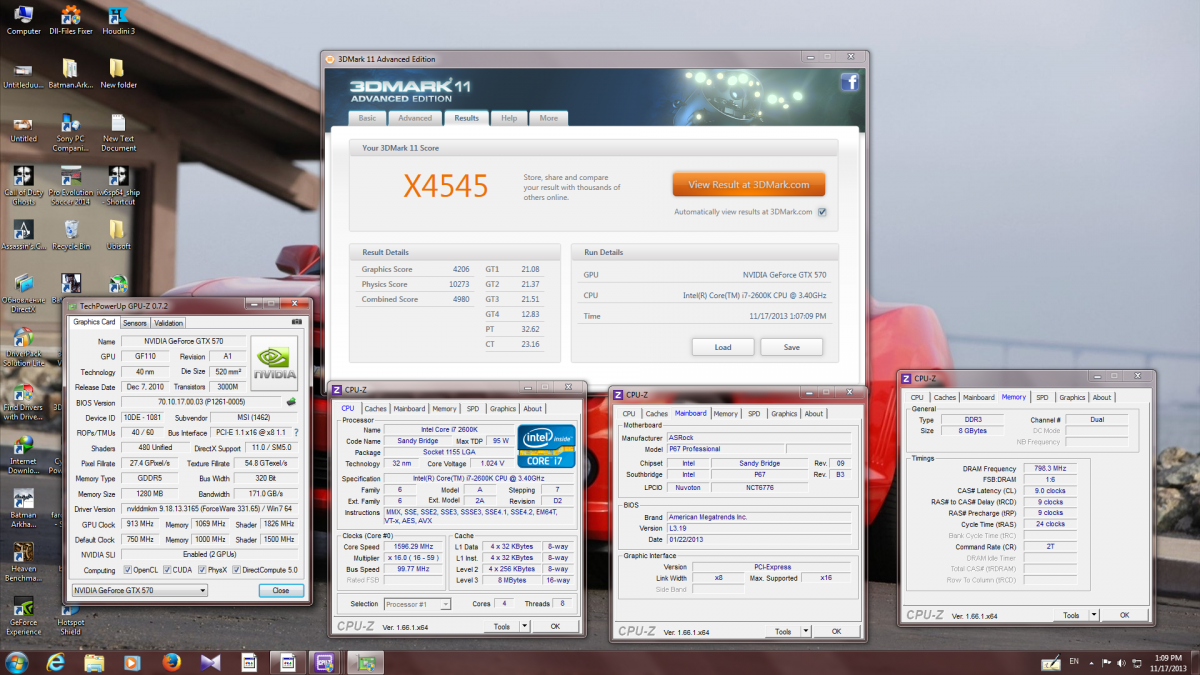Open the Help tab in 3DMark 11
Viewport: 1200px width, 675px height.
pos(509,118)
